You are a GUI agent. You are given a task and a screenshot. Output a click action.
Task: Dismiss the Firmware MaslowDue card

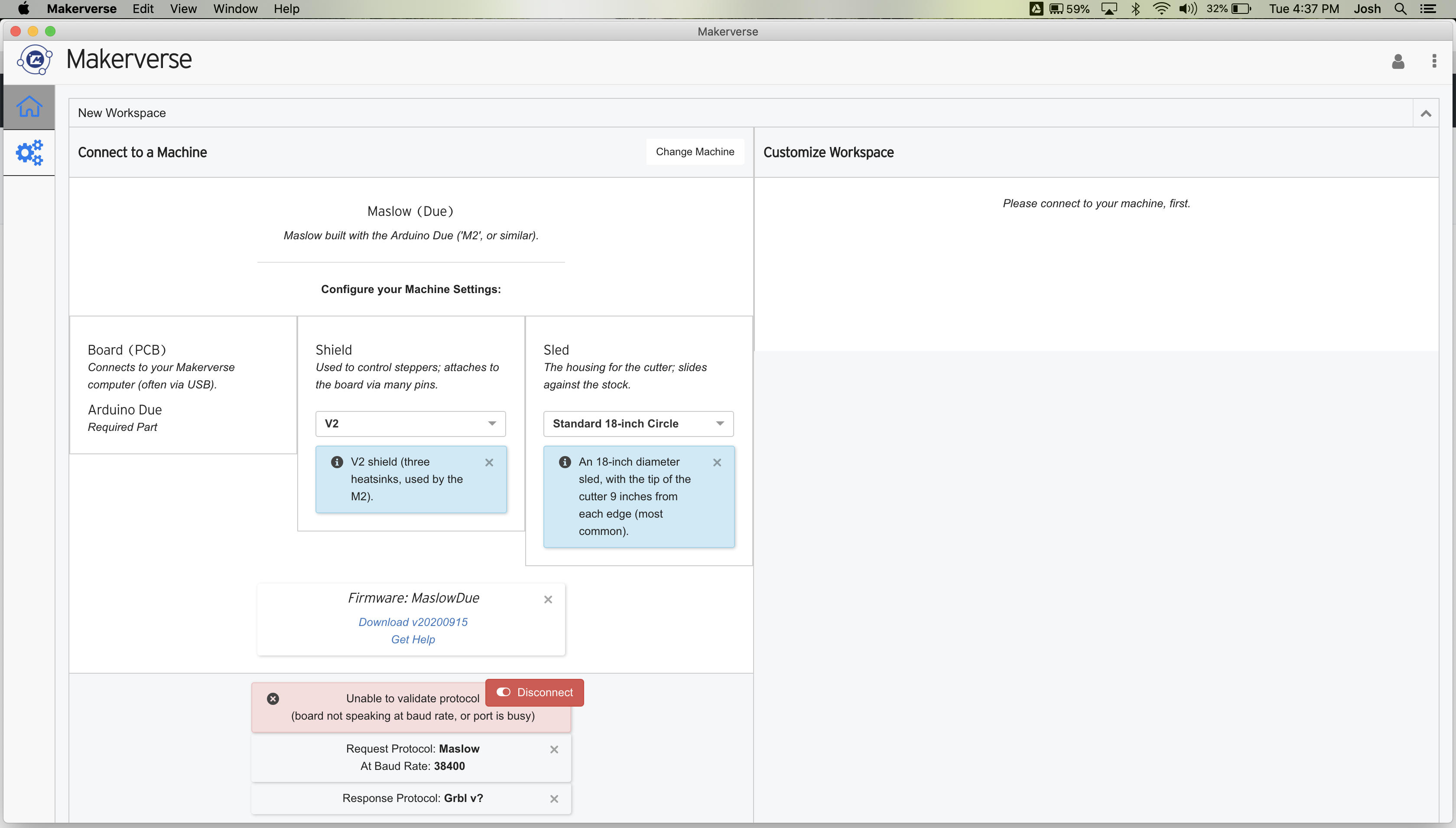(x=548, y=599)
